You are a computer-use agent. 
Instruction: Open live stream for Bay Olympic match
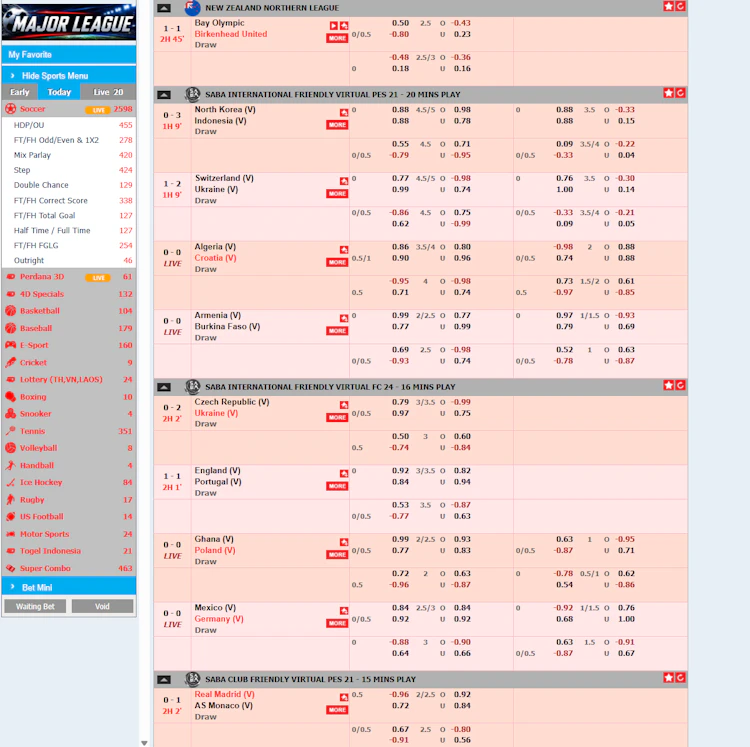pyautogui.click(x=334, y=25)
